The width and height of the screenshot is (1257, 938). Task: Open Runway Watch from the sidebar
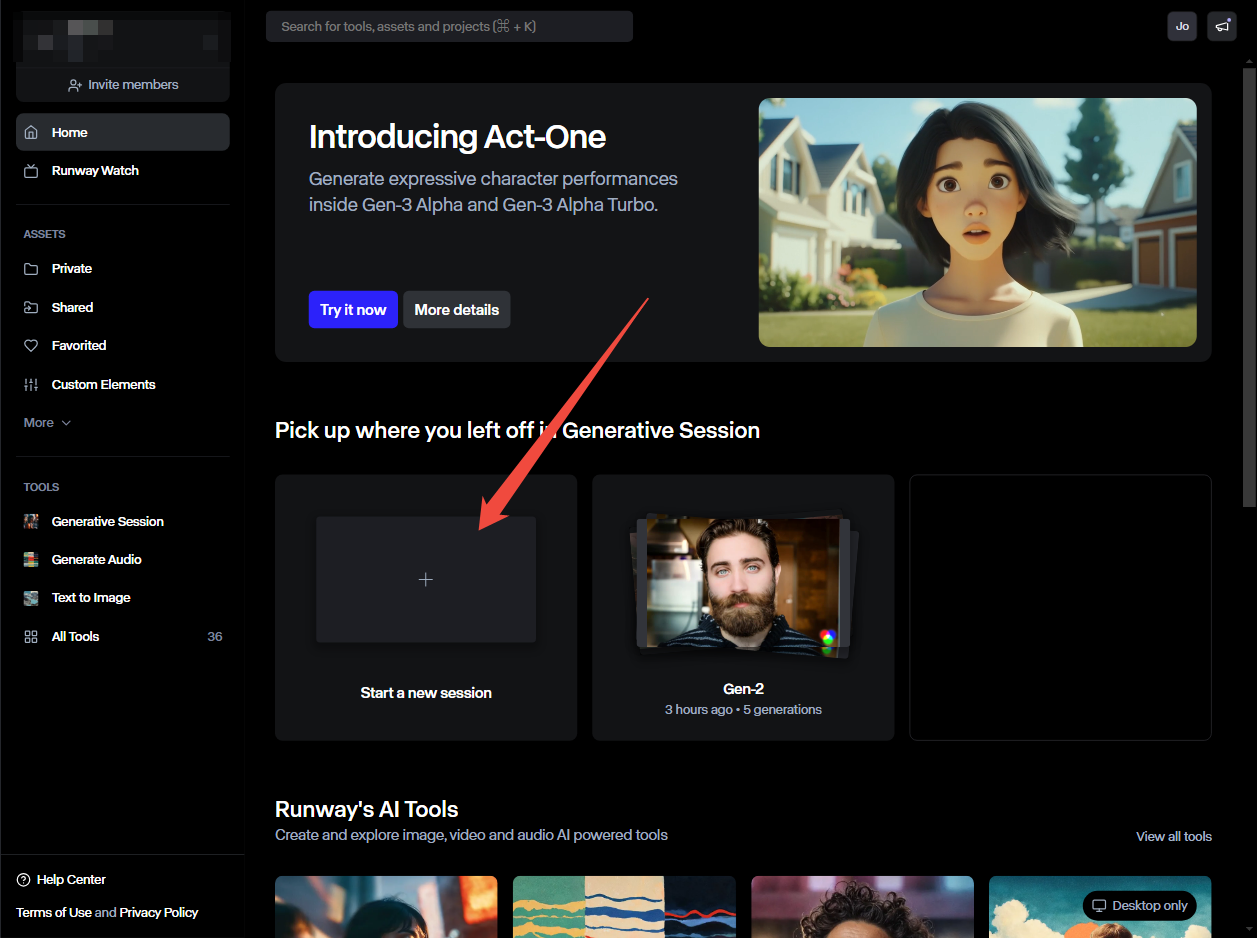123,171
